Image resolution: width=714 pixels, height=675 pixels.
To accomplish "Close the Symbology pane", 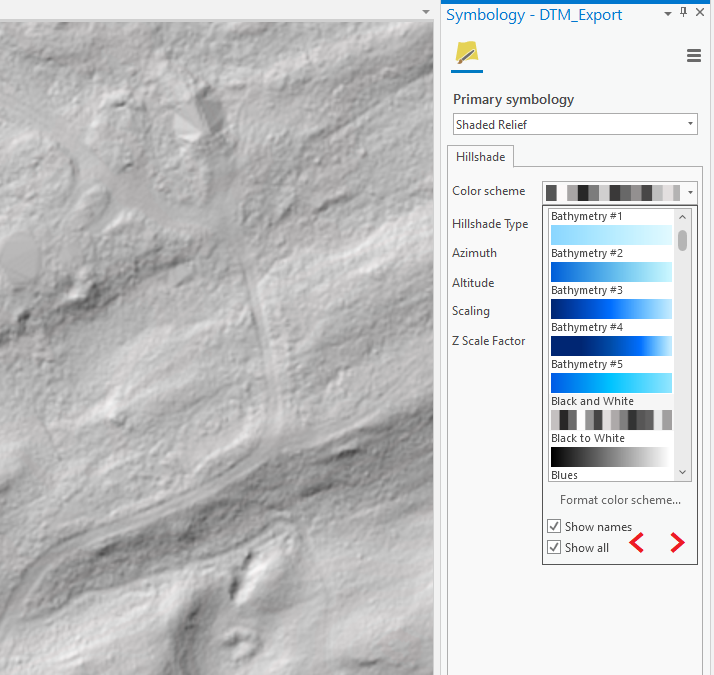I will (700, 13).
